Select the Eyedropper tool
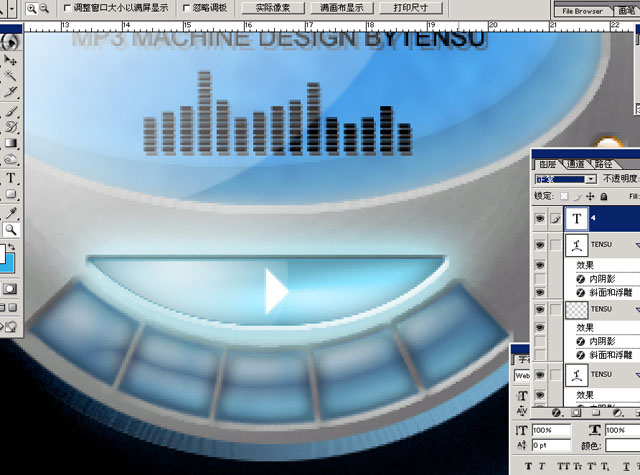The image size is (640, 475). tap(10, 213)
